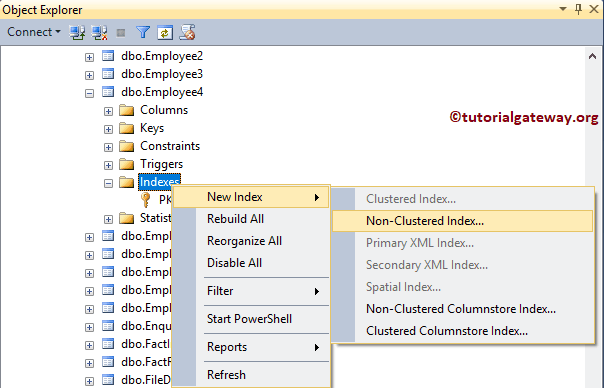
Task: Close the Object Explorer panel
Action: [594, 9]
